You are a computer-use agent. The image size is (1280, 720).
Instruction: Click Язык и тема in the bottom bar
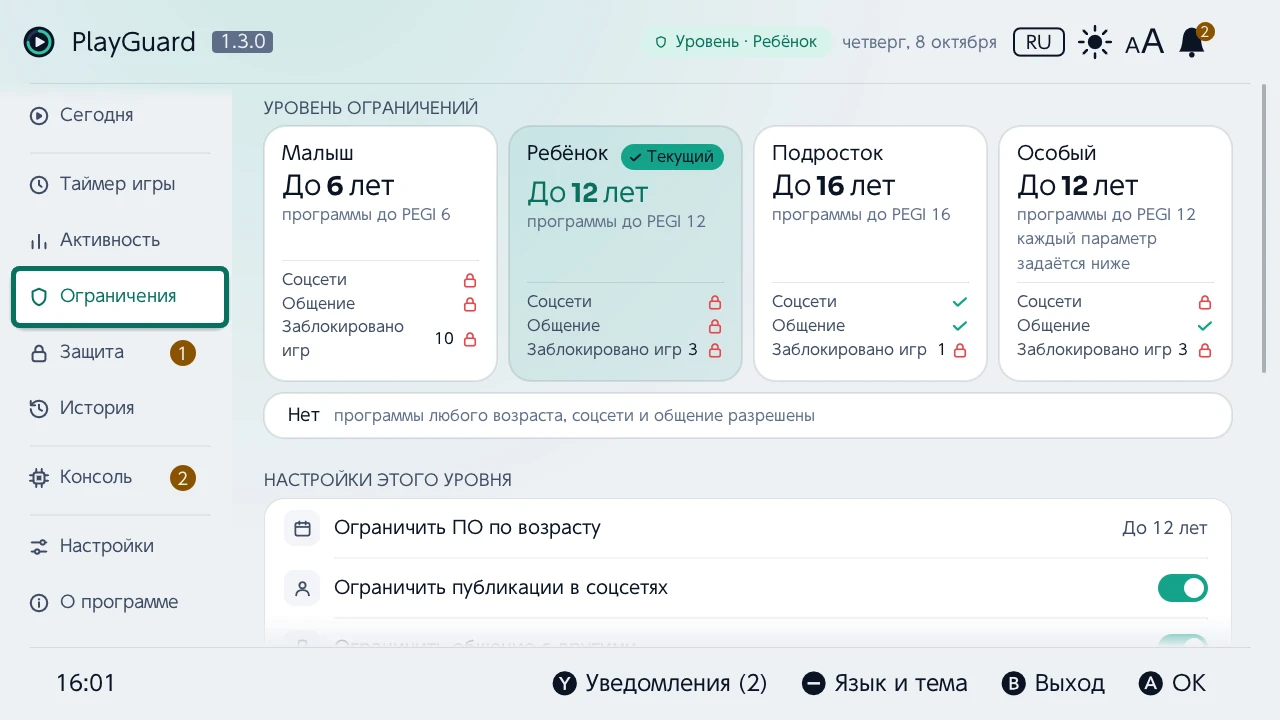[885, 684]
